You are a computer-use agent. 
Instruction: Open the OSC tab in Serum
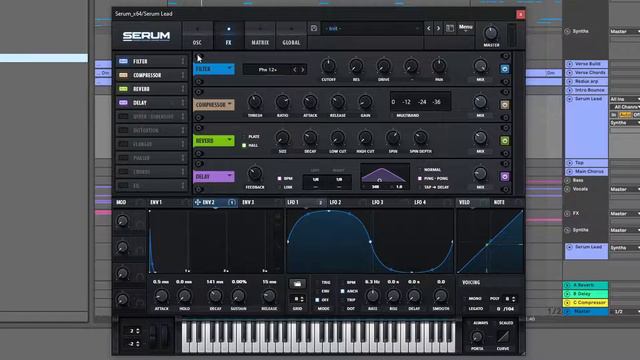(x=197, y=36)
